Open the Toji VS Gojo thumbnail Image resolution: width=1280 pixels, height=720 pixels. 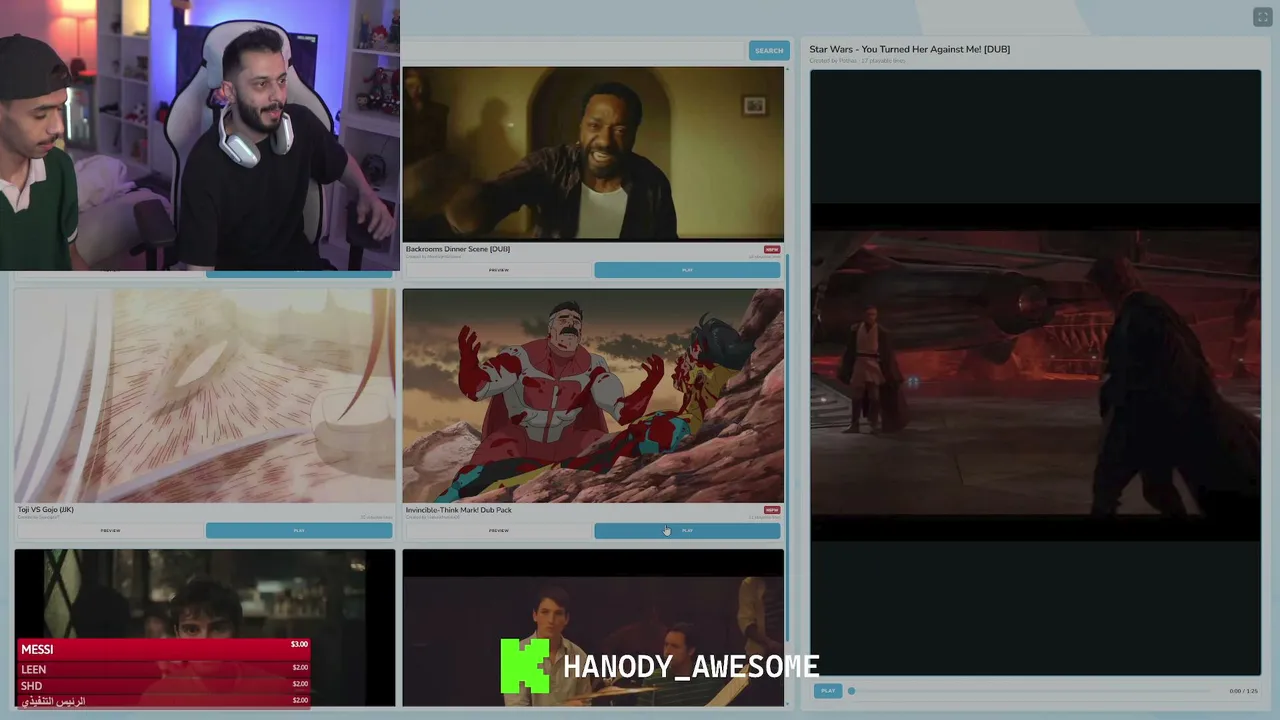tap(205, 396)
